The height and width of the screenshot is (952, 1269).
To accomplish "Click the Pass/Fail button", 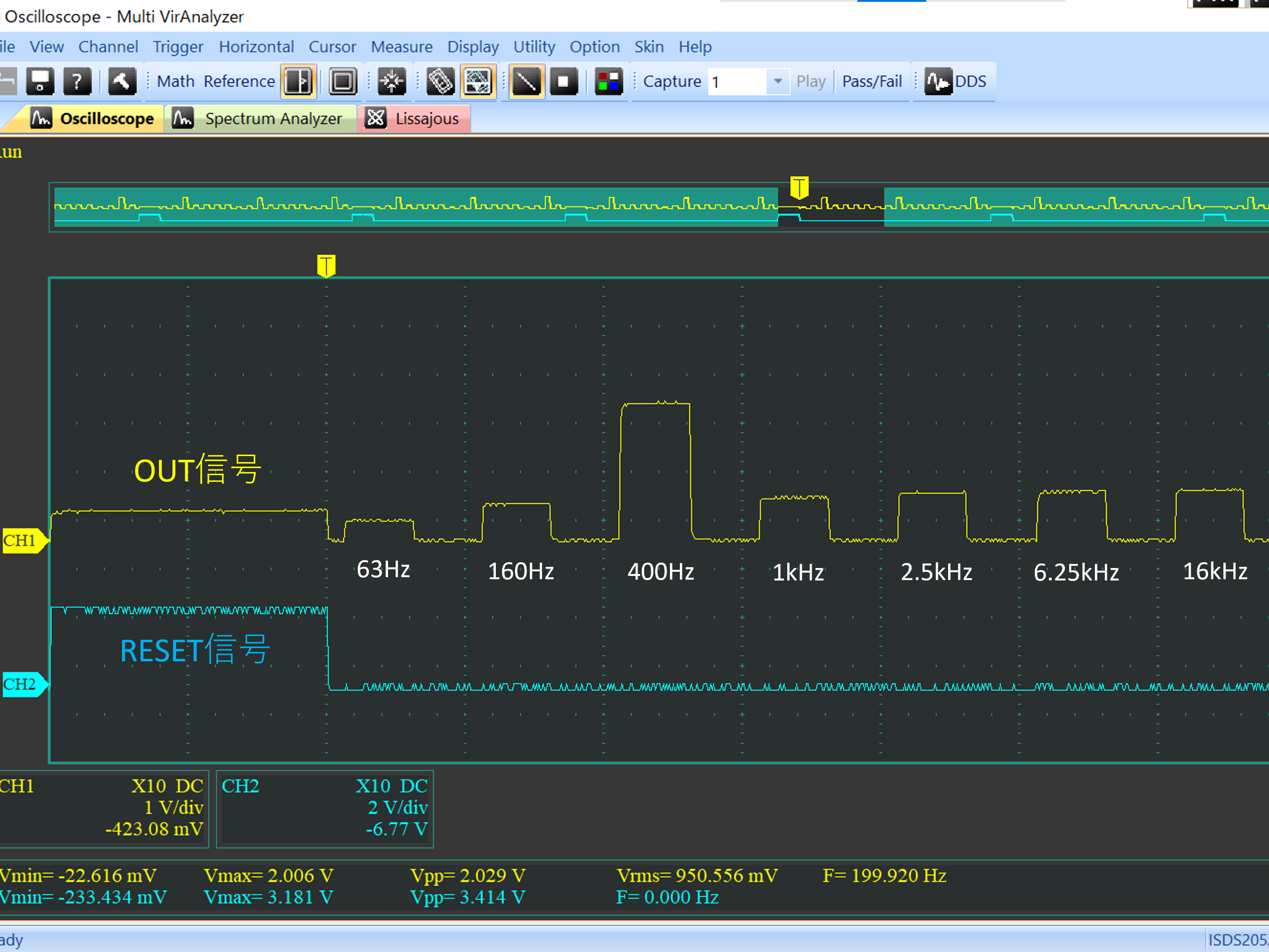I will [x=871, y=82].
